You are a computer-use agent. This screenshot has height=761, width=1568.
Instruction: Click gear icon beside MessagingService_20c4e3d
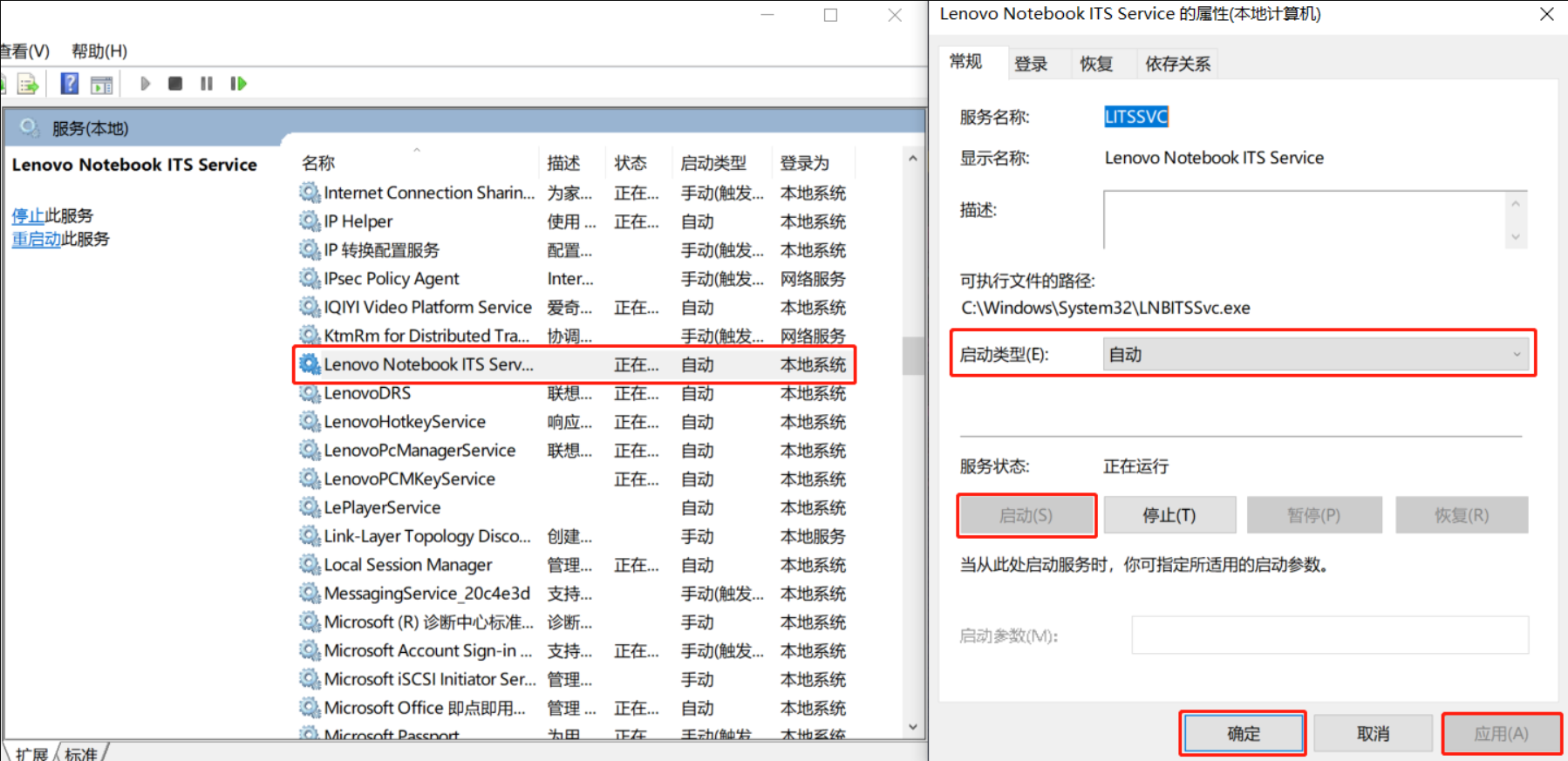coord(310,594)
